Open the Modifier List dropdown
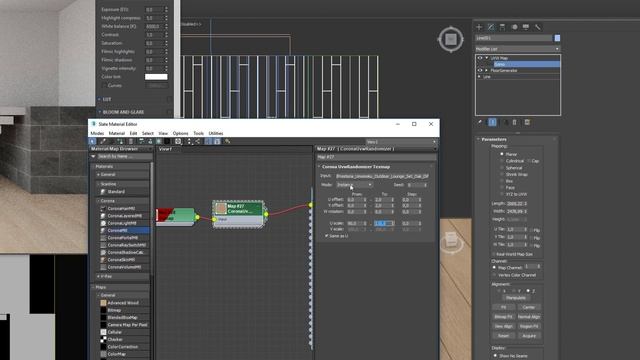Image resolution: width=640 pixels, height=360 pixels. [x=518, y=49]
